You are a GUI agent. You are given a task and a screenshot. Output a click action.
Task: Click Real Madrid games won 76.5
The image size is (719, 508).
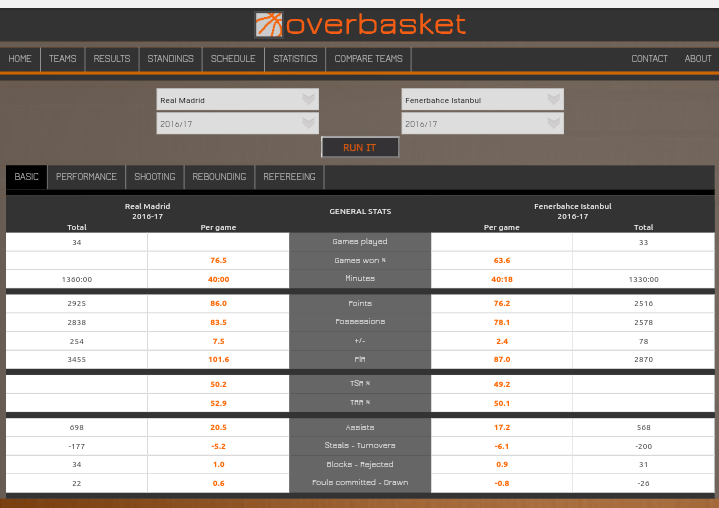pos(218,260)
